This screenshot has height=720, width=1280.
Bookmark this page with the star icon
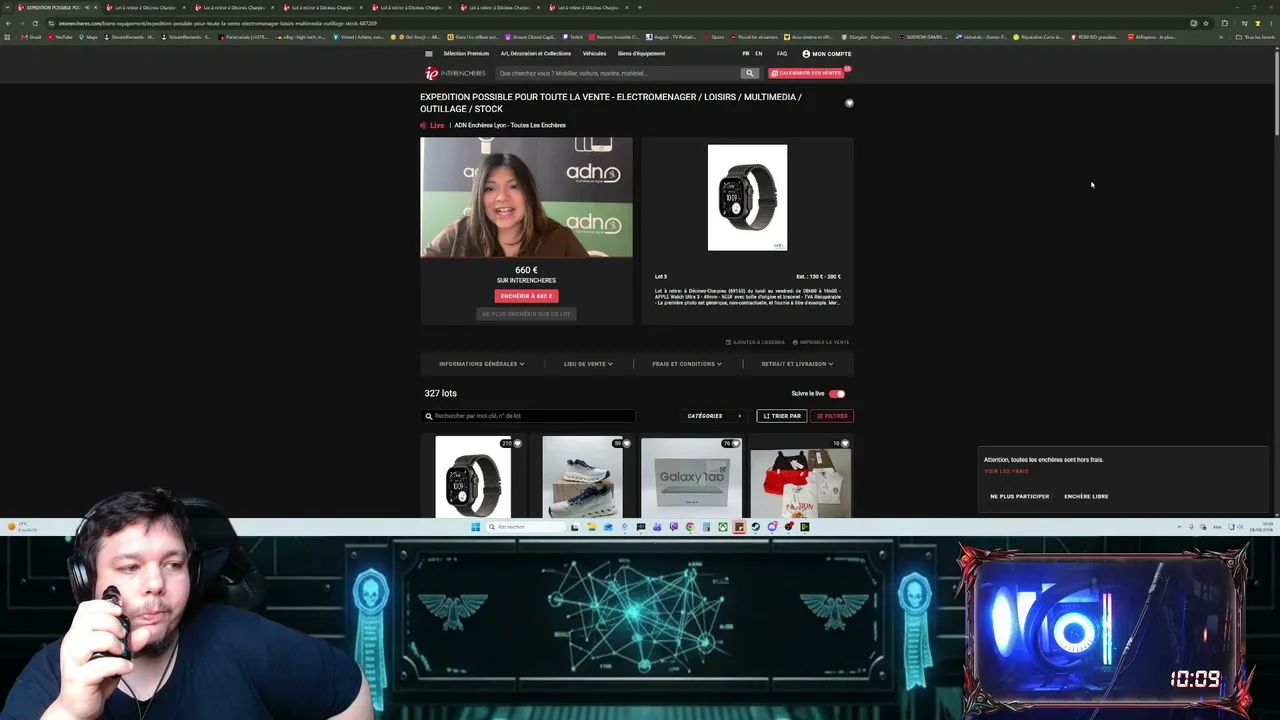click(1206, 23)
